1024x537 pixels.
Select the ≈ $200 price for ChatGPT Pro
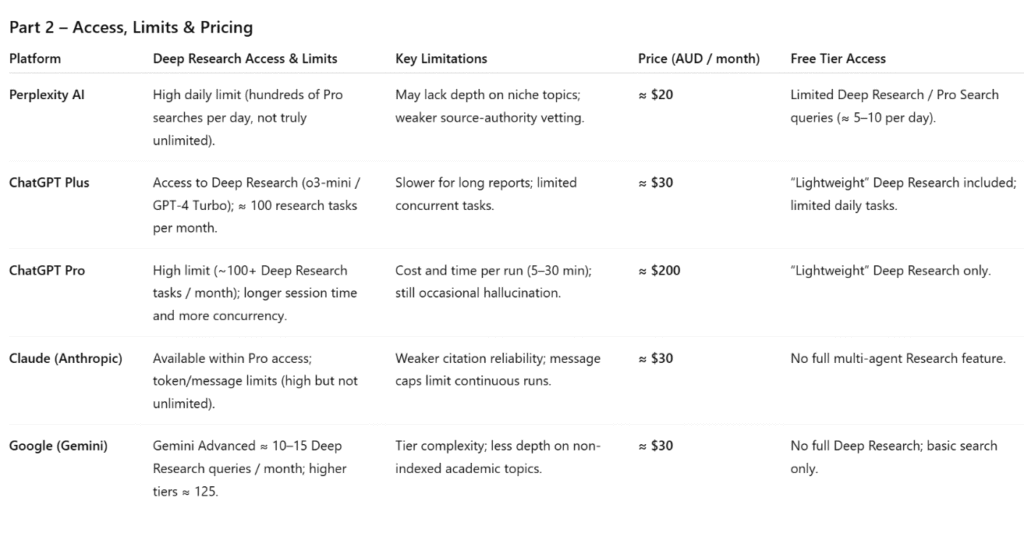[x=661, y=271]
